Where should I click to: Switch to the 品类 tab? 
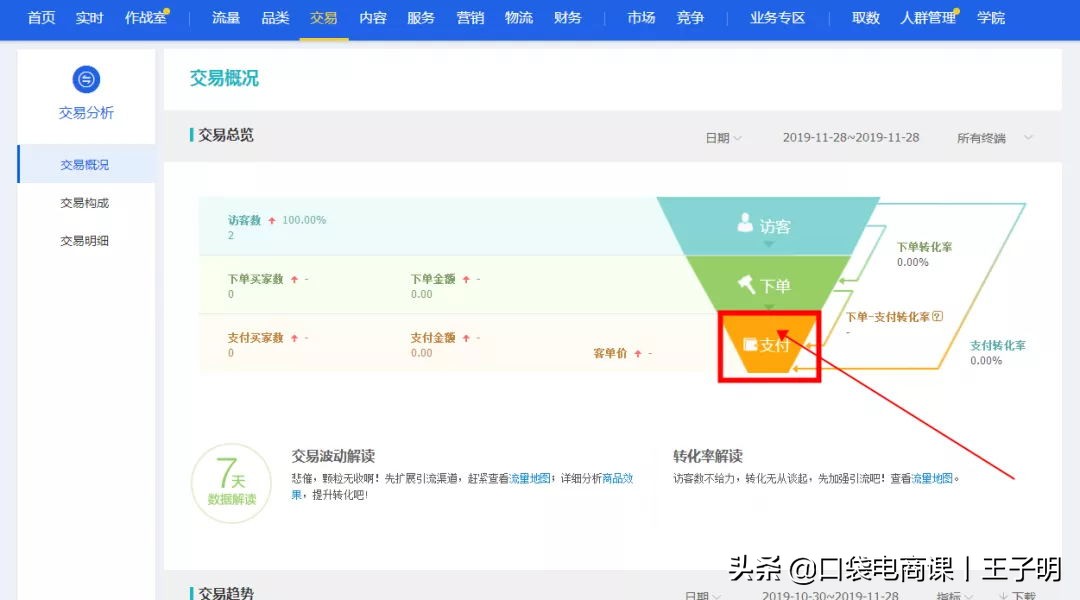click(276, 18)
